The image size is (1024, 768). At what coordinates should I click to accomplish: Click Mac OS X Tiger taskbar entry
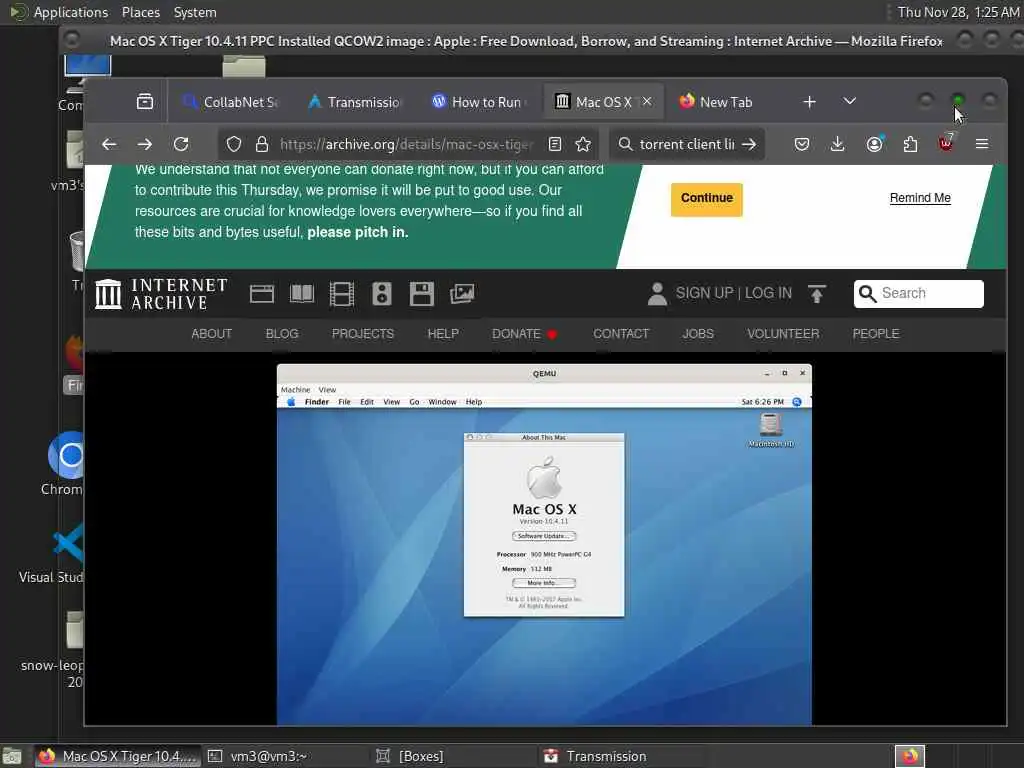coord(118,756)
